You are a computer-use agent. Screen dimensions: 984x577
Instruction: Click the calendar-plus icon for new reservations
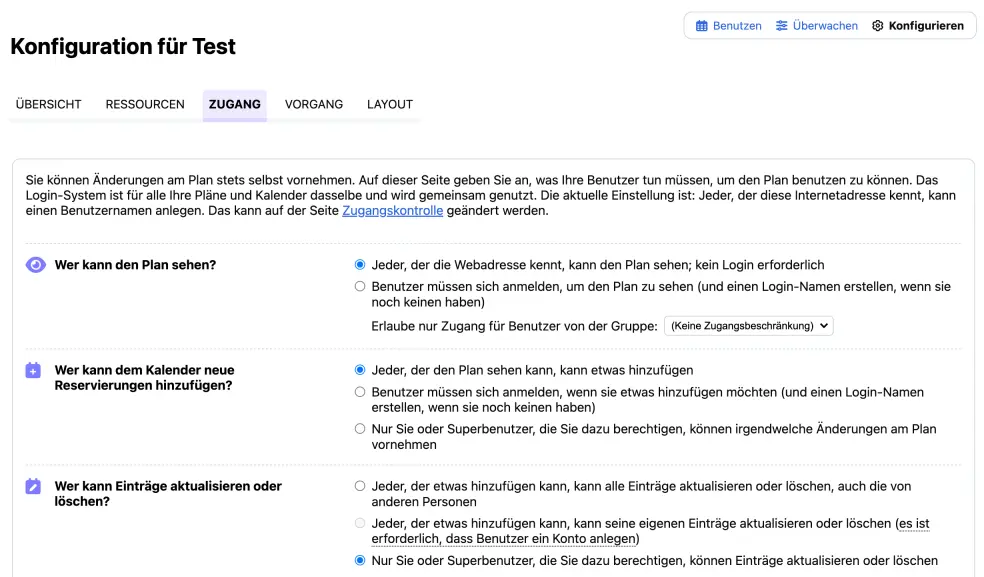[x=35, y=371]
